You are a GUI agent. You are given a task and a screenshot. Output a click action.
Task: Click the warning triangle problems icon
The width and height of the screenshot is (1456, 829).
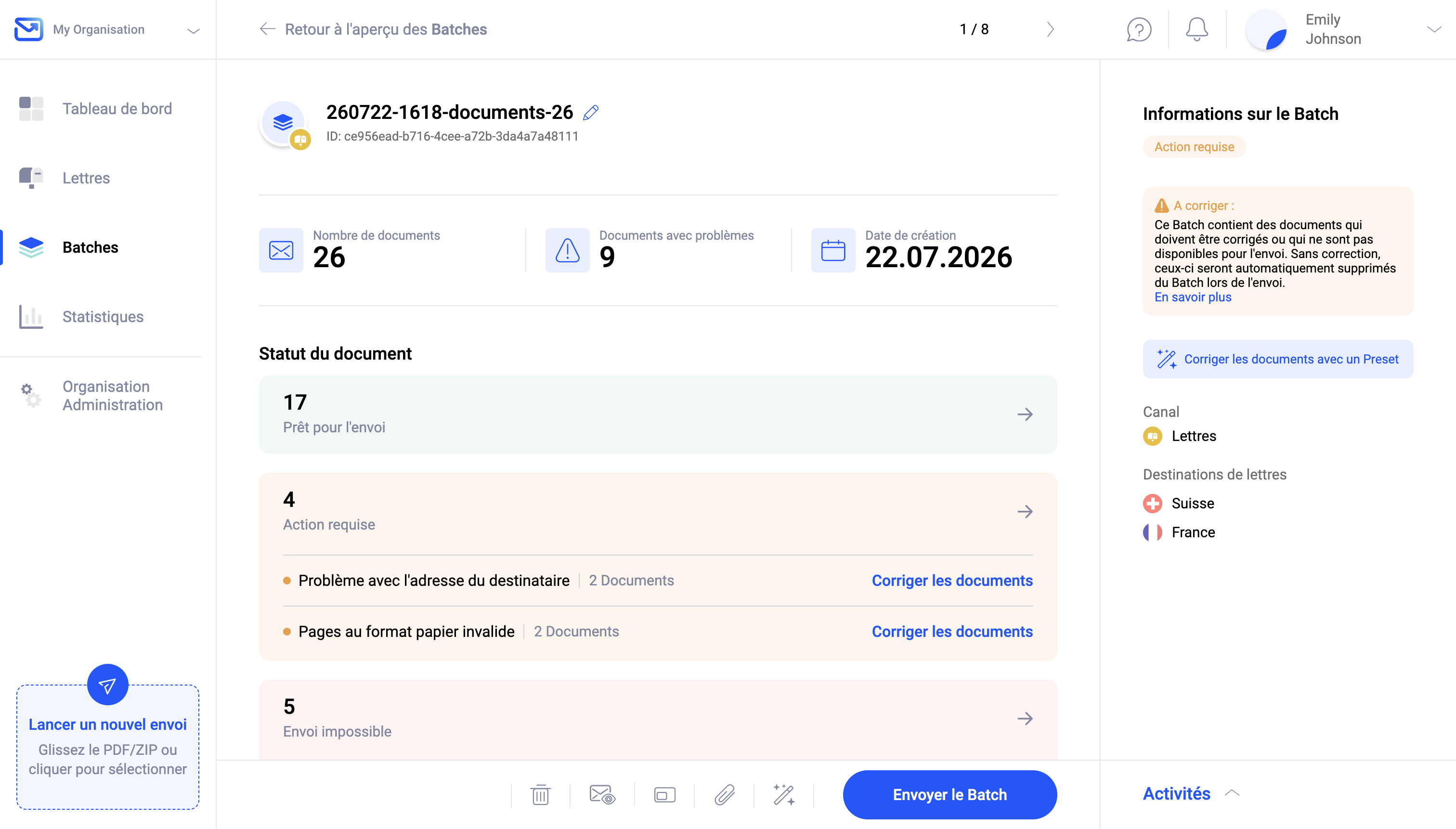[567, 250]
